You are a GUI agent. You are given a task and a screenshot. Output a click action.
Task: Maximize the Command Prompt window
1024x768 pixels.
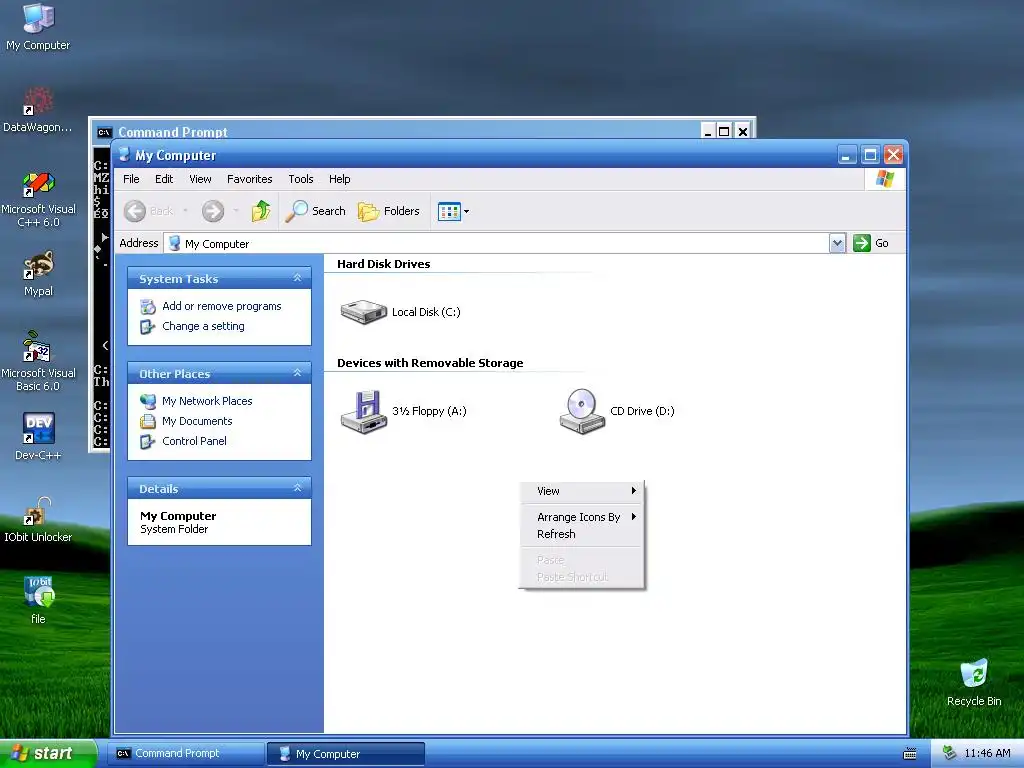coord(724,131)
